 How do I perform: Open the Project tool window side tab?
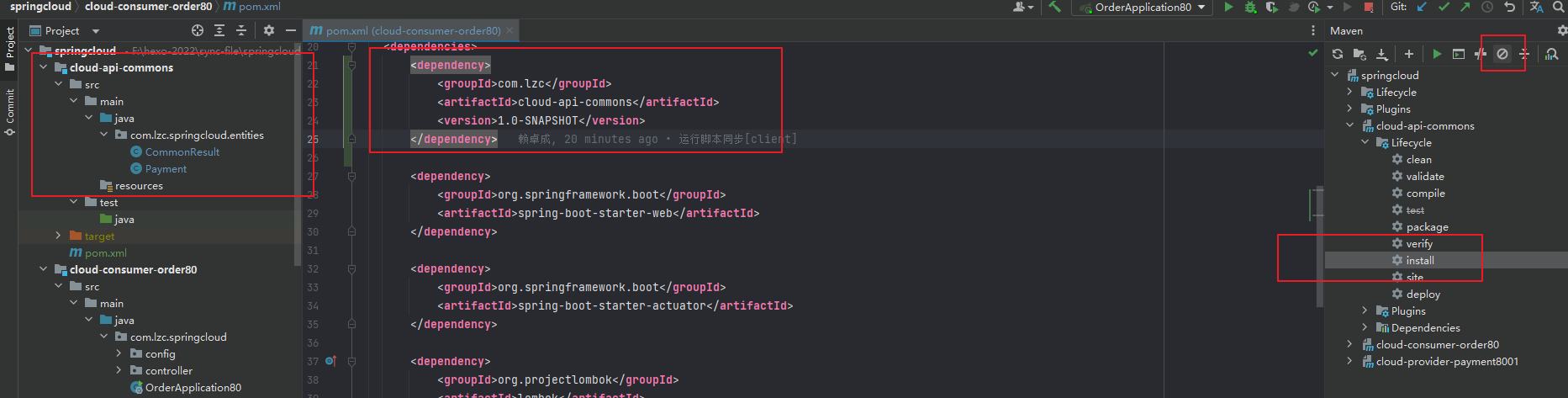tap(9, 49)
